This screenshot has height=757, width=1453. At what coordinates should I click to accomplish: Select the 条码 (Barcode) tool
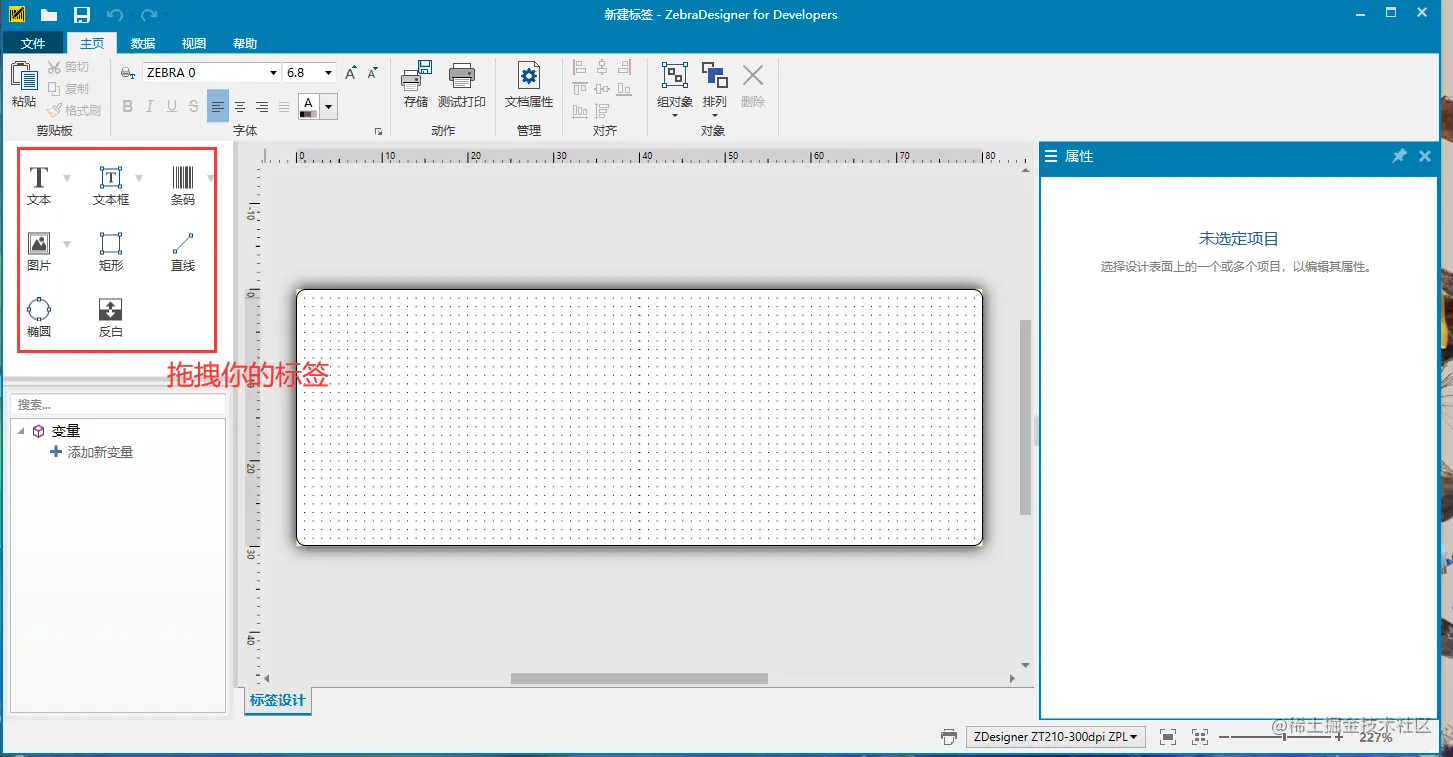click(x=183, y=186)
